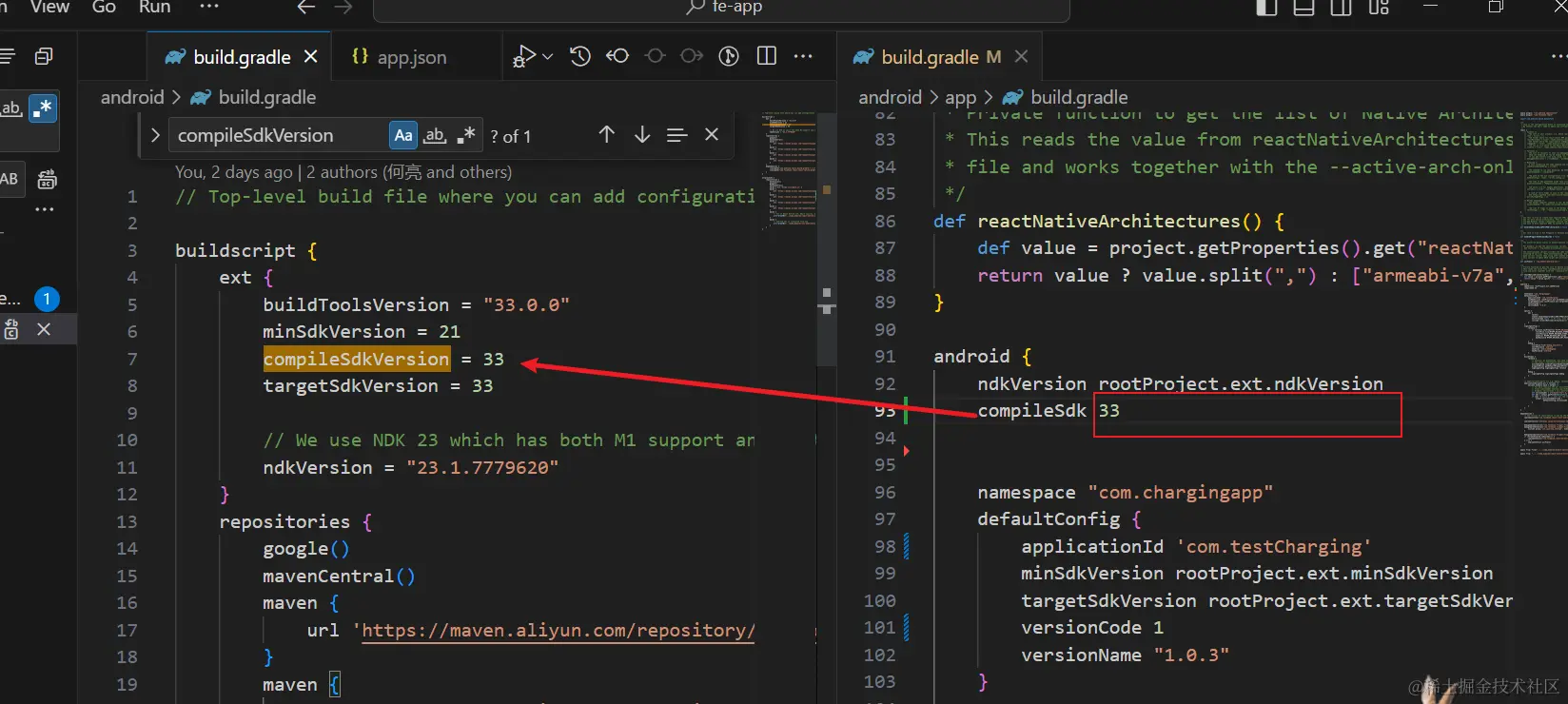Close the right build.gradle M tab
The width and height of the screenshot is (1568, 704).
coord(1021,57)
